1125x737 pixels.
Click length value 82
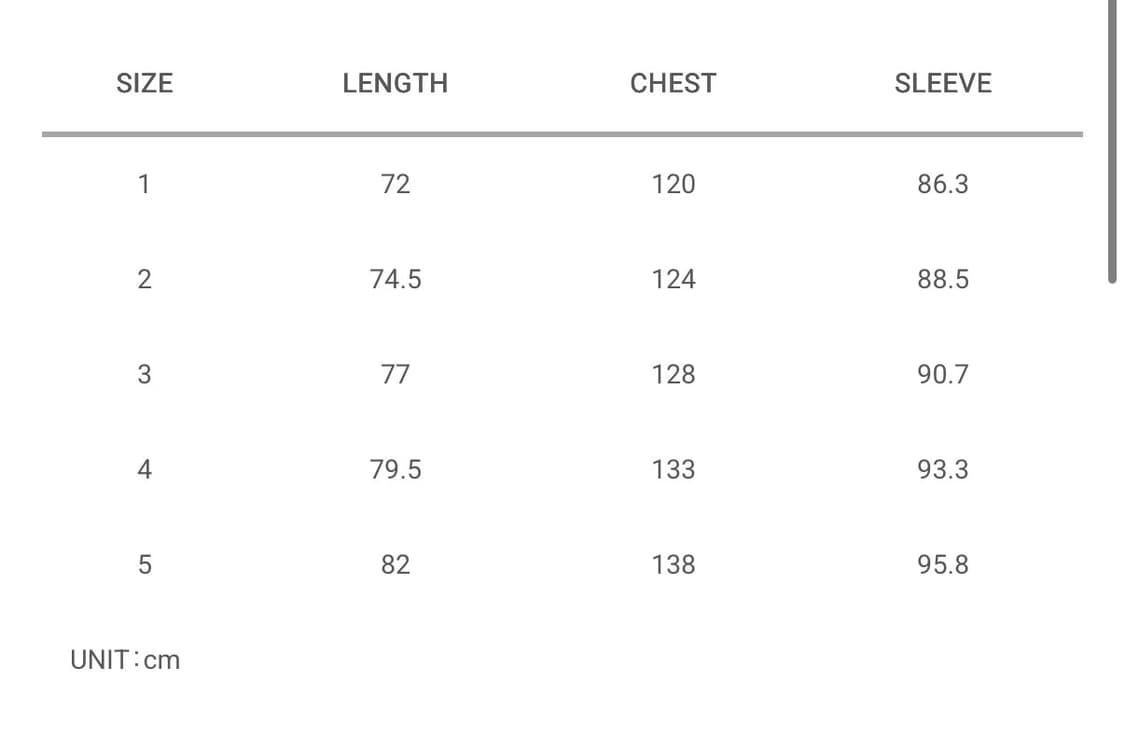tap(395, 565)
